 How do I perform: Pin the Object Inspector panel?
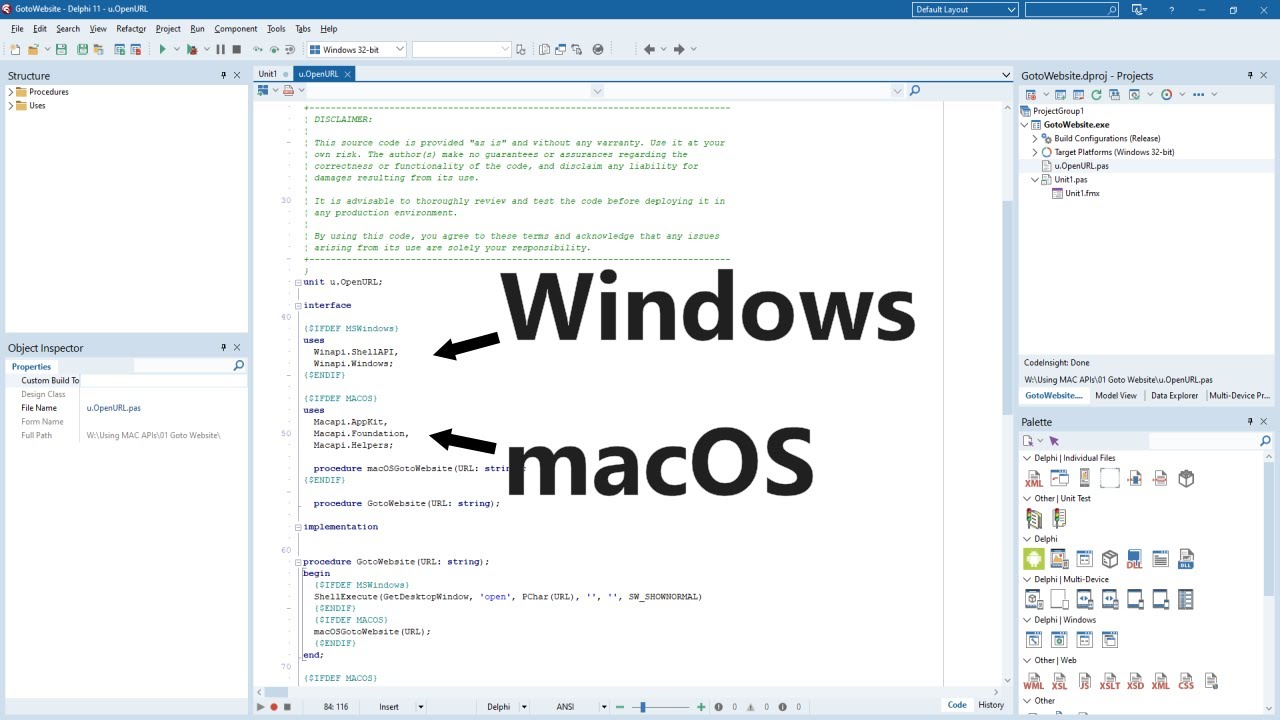[223, 347]
